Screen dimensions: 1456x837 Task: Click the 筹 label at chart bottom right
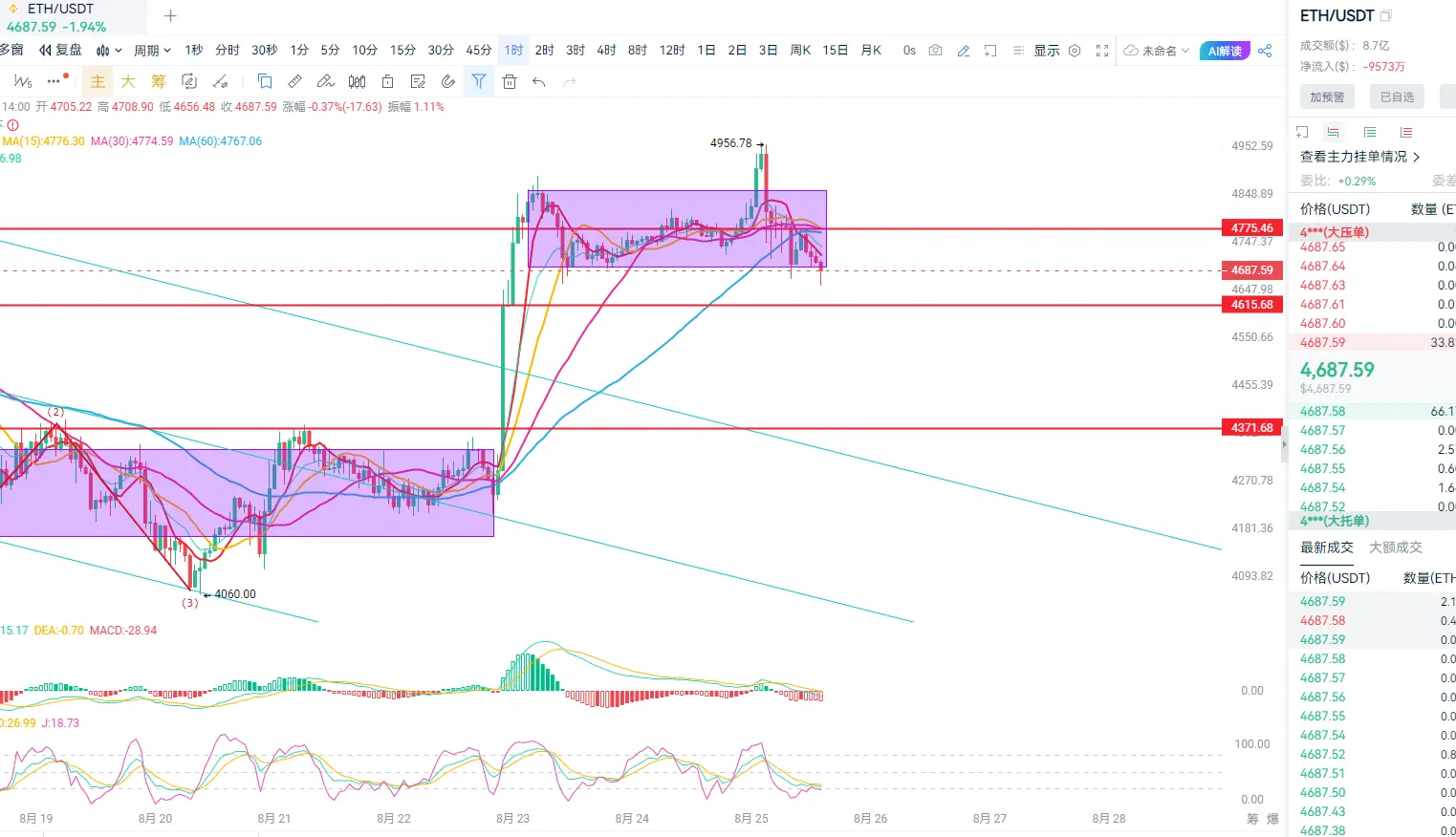pos(1252,819)
